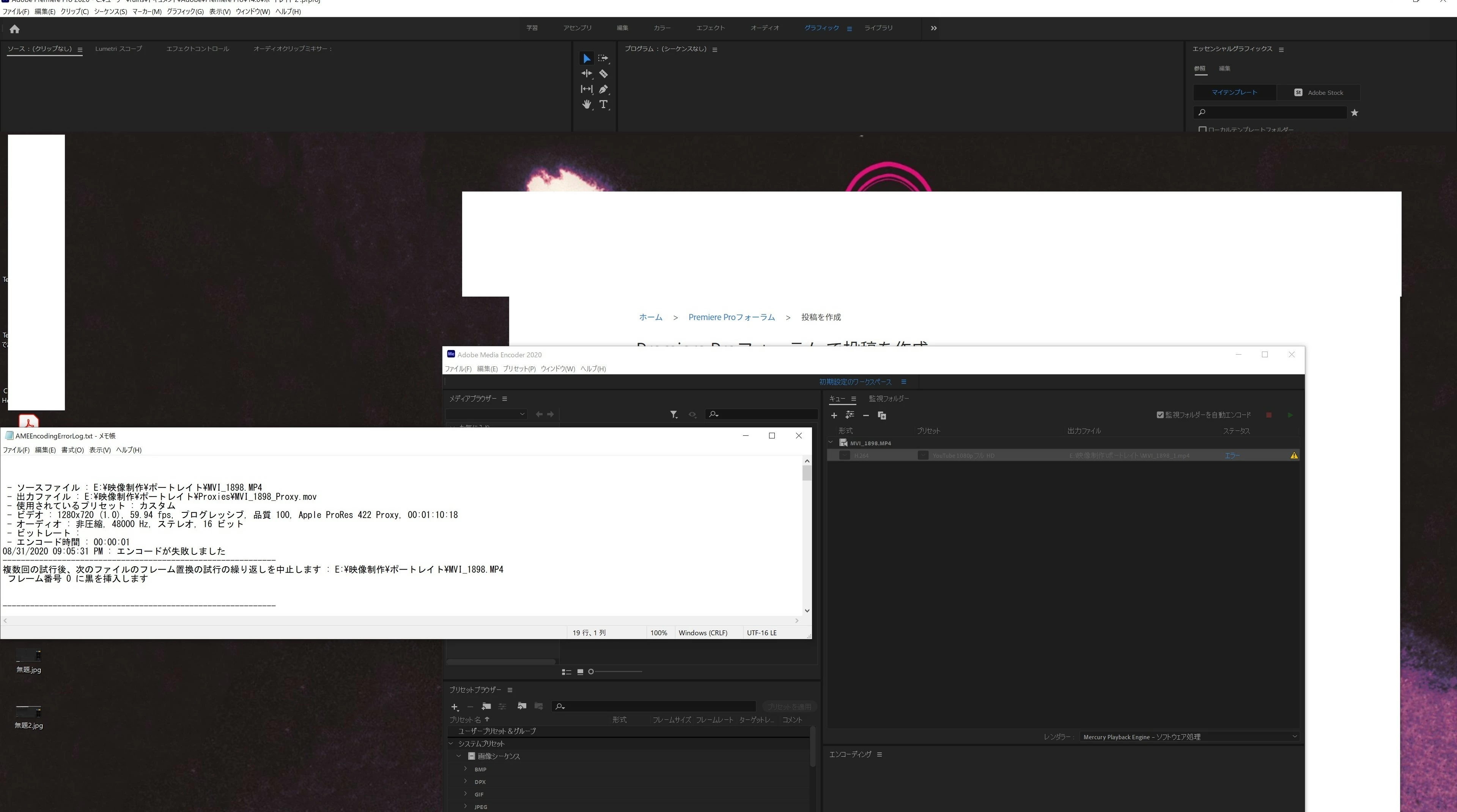
Task: Click the favorites star in Essential Graphics
Action: pos(1354,113)
